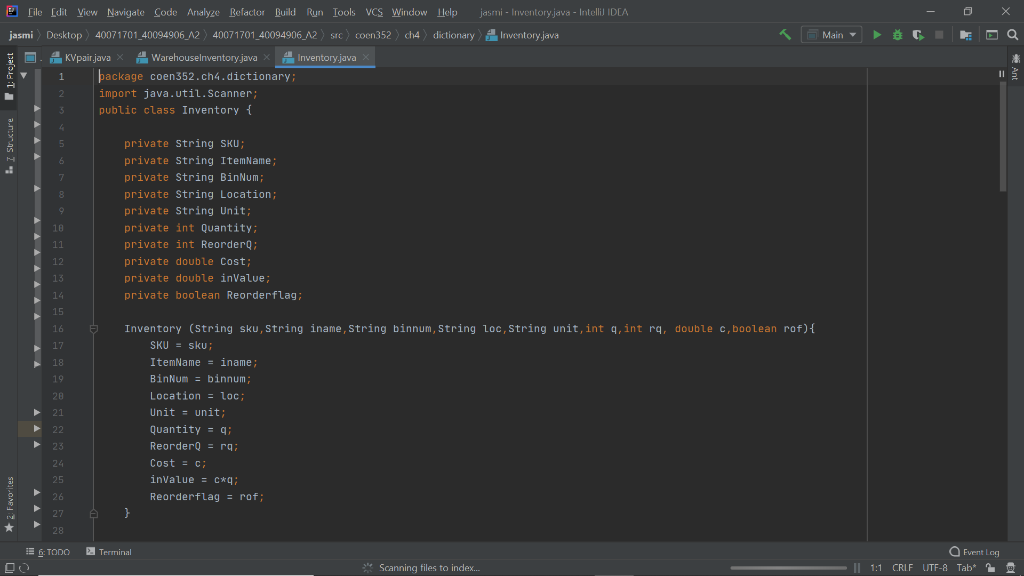
Task: Run the Main configuration
Action: pos(877,35)
